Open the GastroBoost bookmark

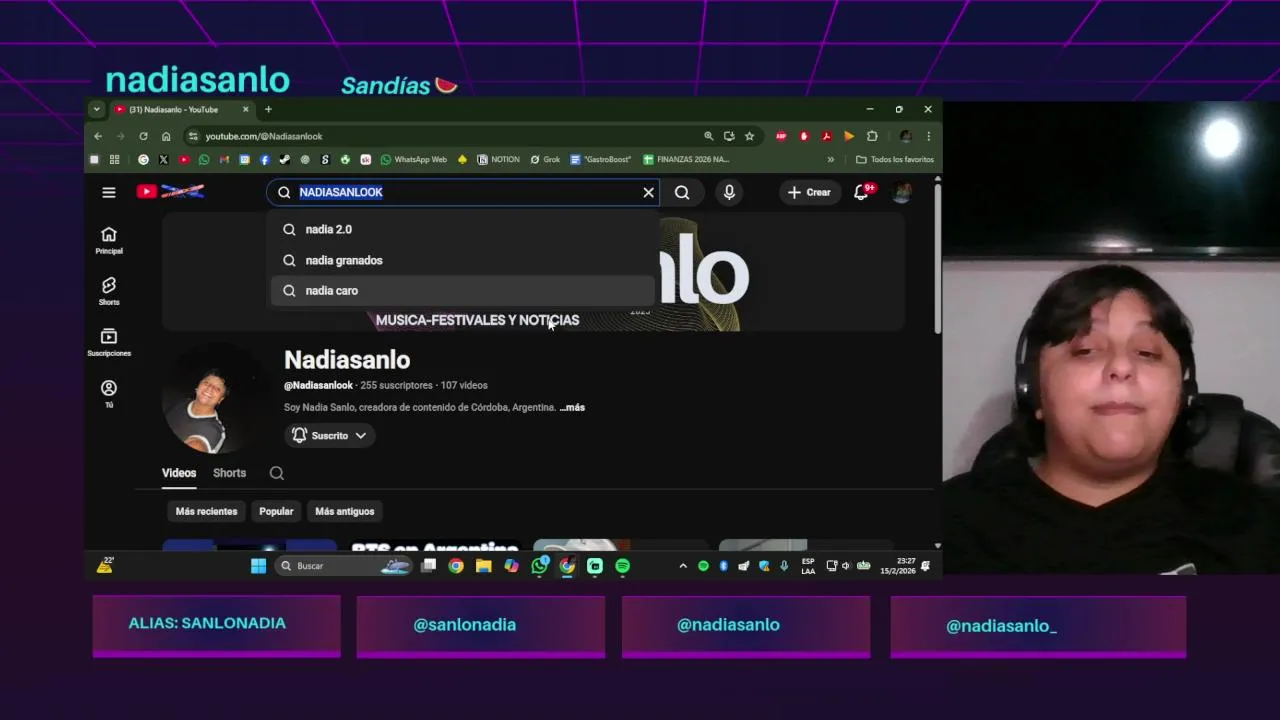(x=601, y=159)
